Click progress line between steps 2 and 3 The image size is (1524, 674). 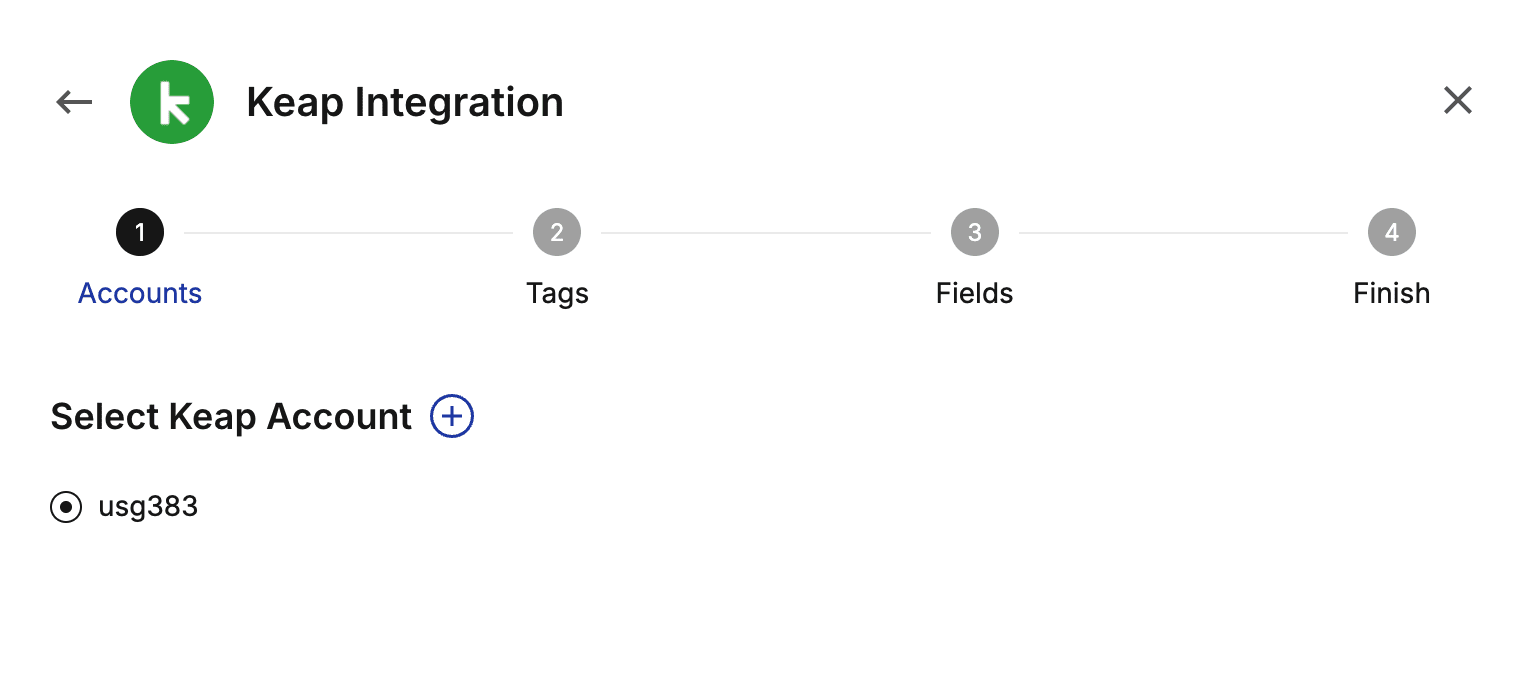click(766, 233)
